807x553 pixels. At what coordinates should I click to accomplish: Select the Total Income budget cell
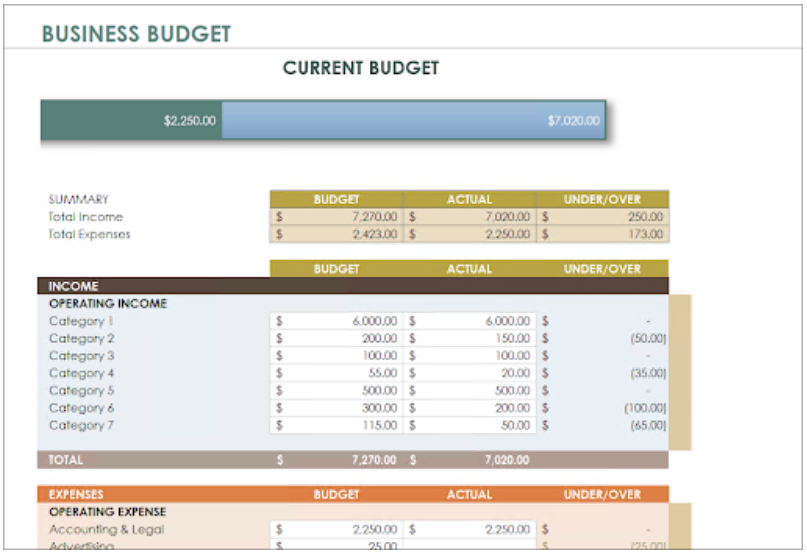coord(336,217)
